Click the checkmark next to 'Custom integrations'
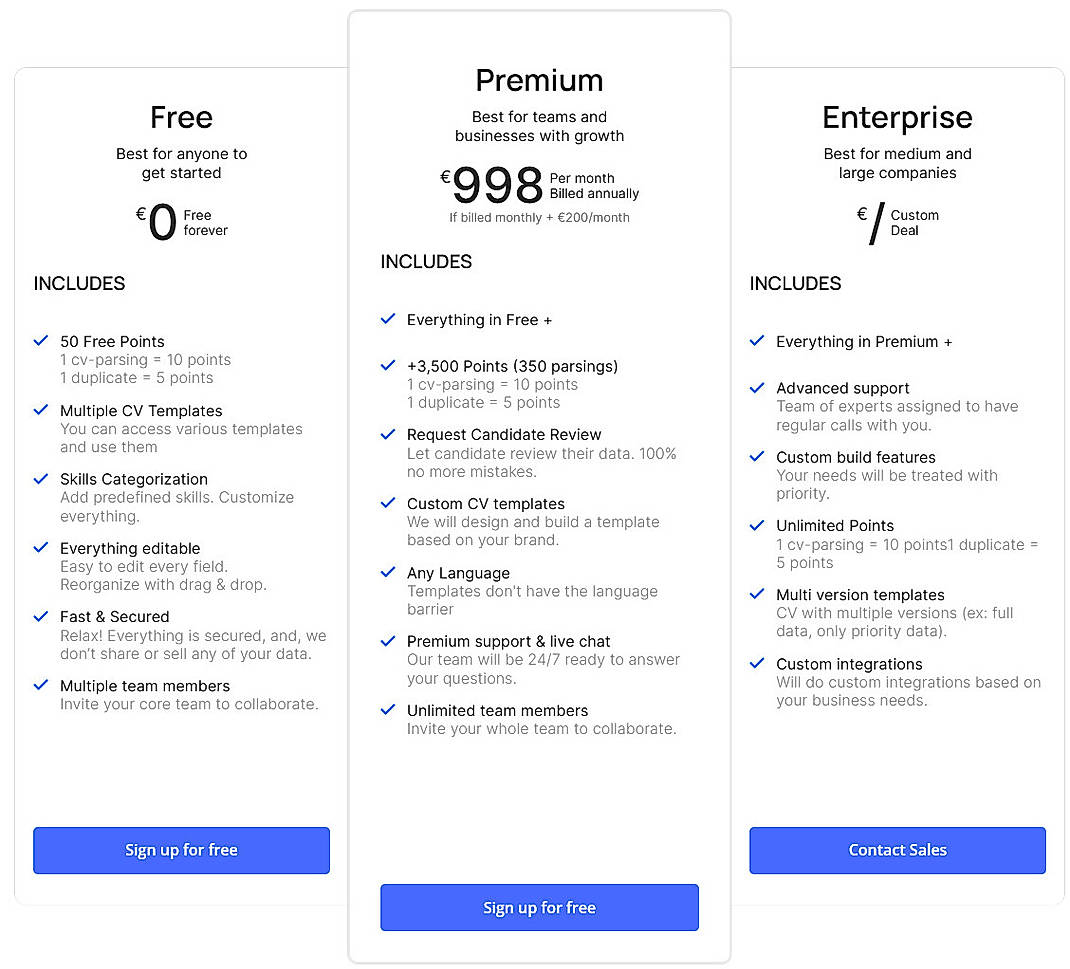The image size is (1070, 969). point(757,663)
